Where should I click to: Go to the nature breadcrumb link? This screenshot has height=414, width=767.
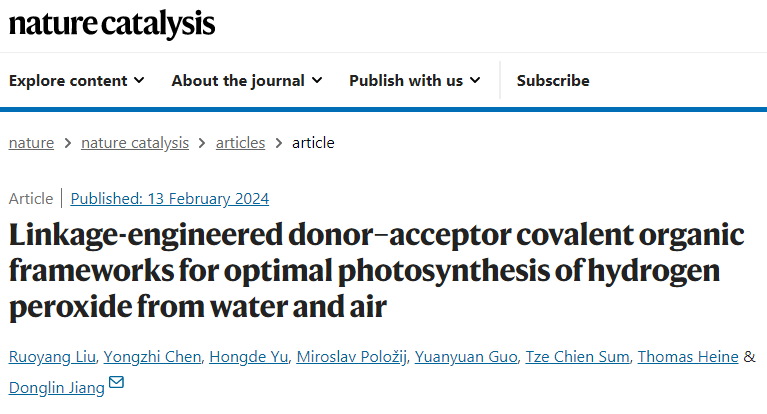coord(31,143)
